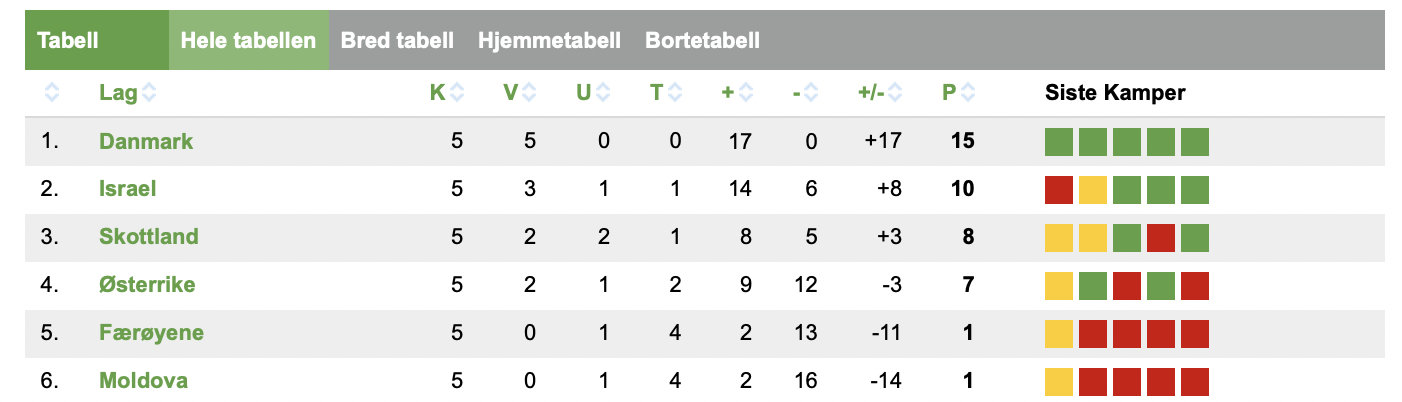Open the Hjemmetabell tab

click(x=549, y=41)
